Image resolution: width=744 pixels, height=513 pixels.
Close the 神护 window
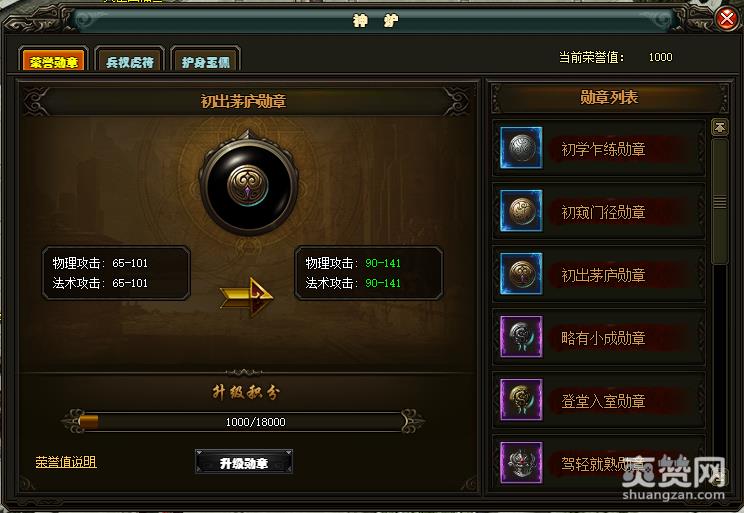pyautogui.click(x=726, y=19)
